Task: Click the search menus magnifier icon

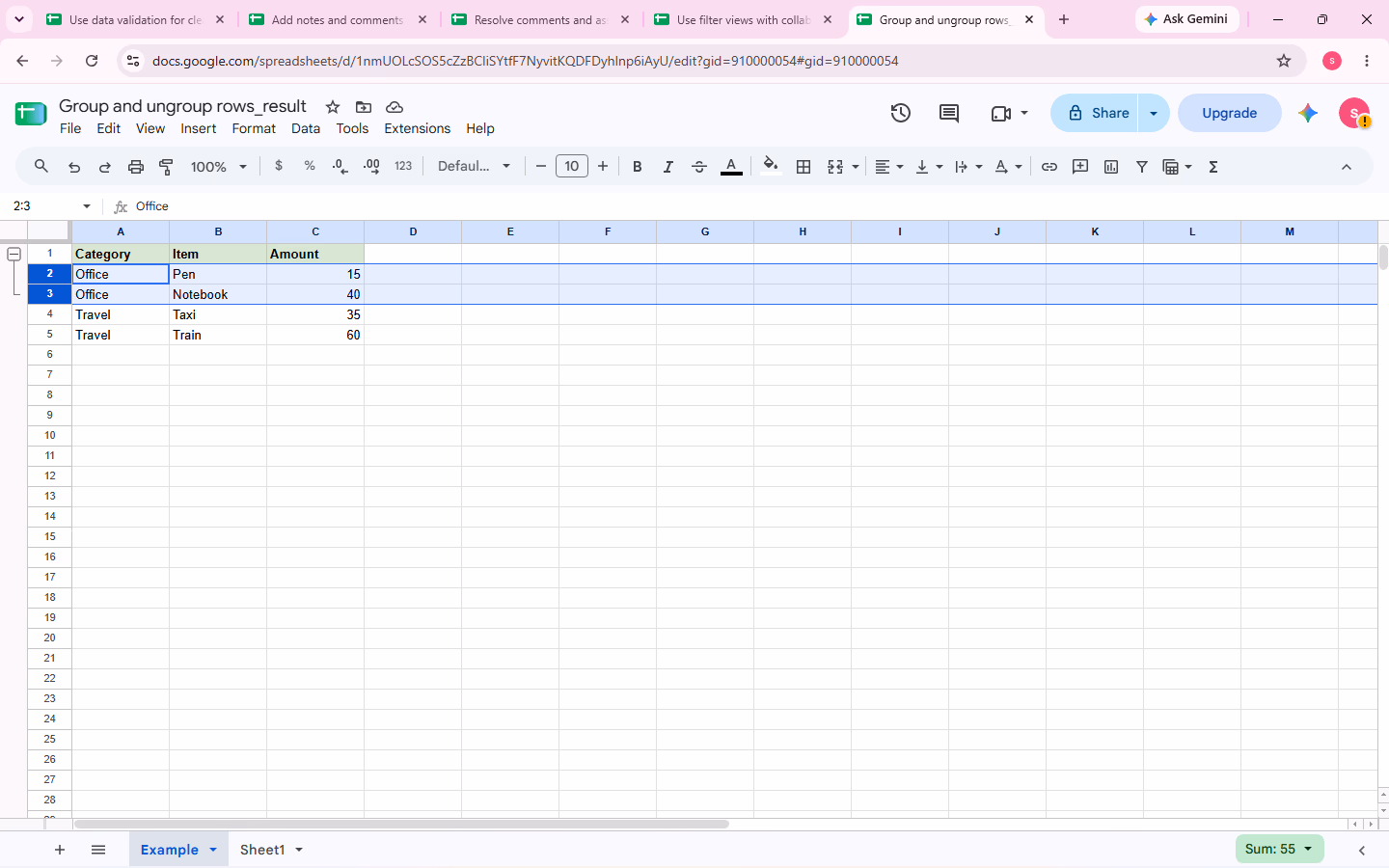Action: click(41, 167)
